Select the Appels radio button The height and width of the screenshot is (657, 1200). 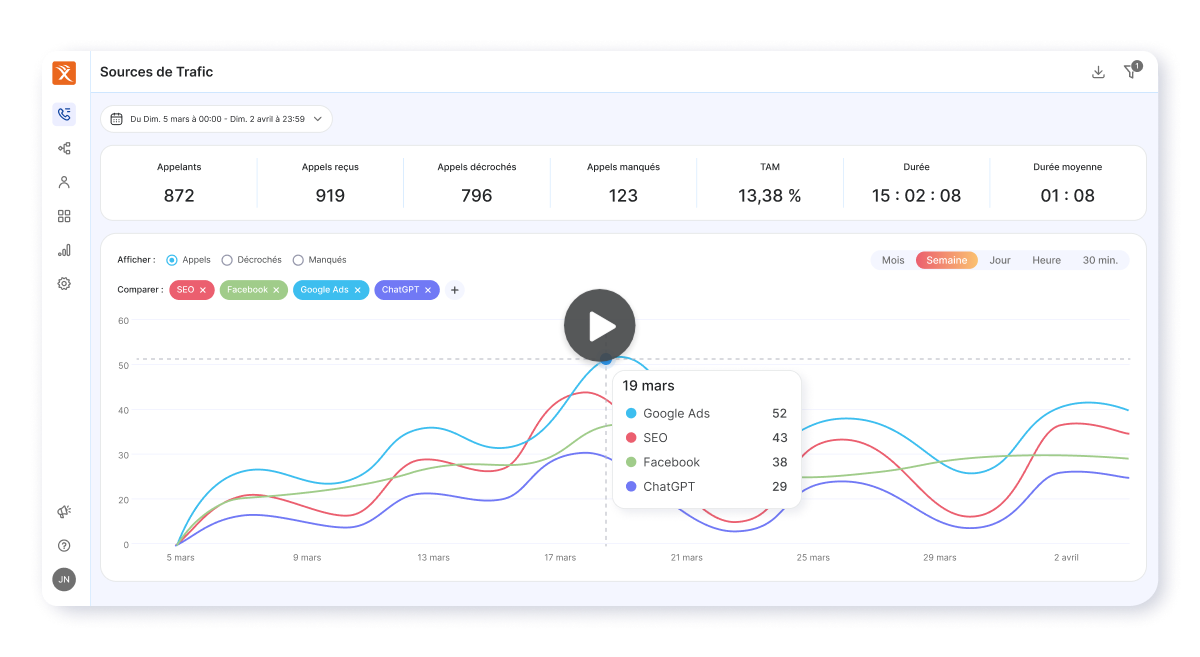[x=171, y=259]
